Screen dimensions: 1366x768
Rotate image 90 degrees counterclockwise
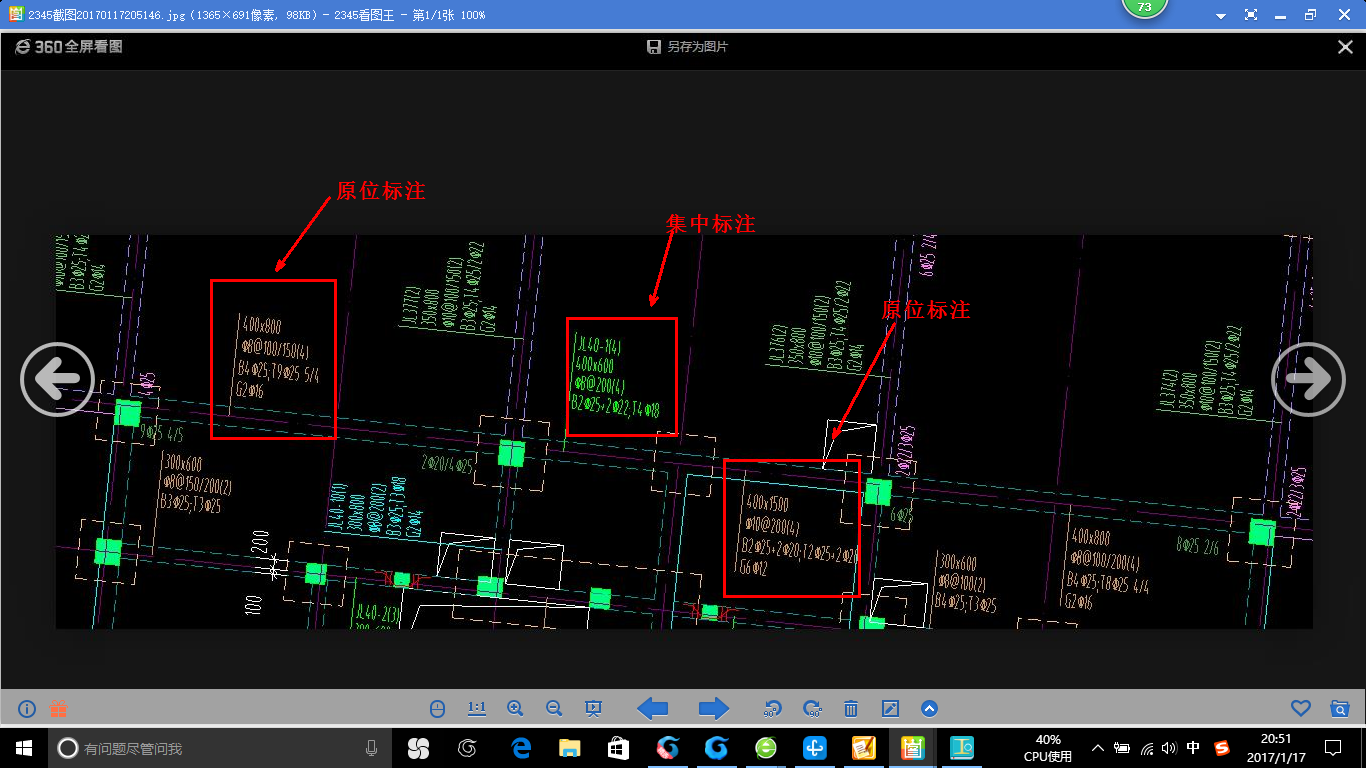(x=772, y=709)
